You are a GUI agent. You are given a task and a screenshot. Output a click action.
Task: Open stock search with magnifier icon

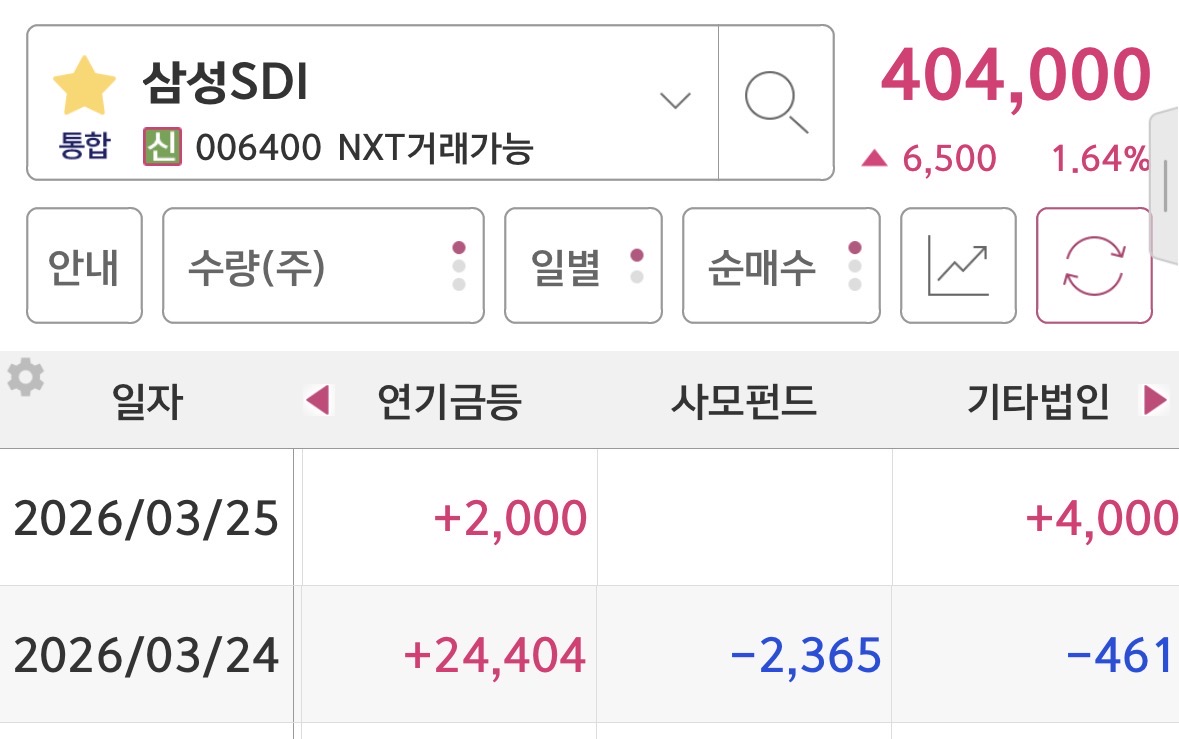(x=776, y=102)
